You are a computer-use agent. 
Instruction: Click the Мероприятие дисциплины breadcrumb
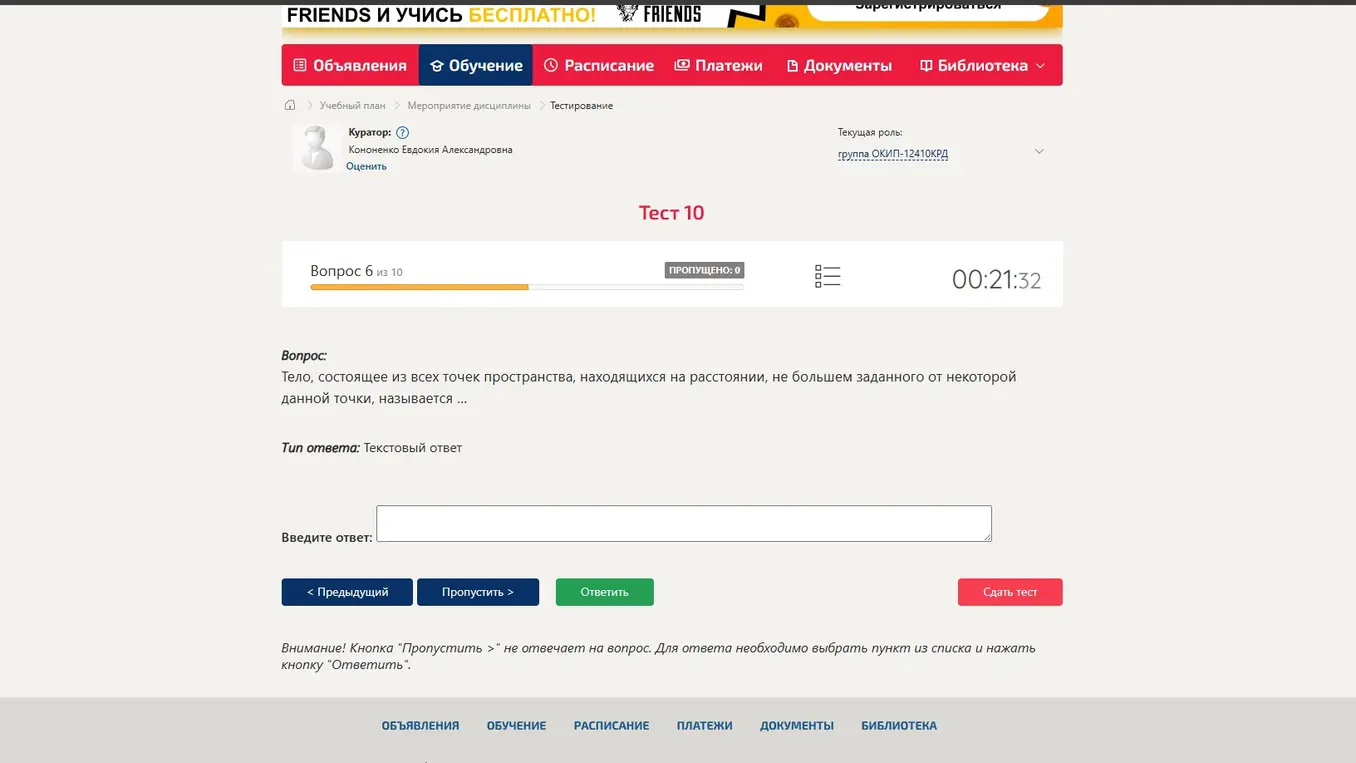coord(469,105)
